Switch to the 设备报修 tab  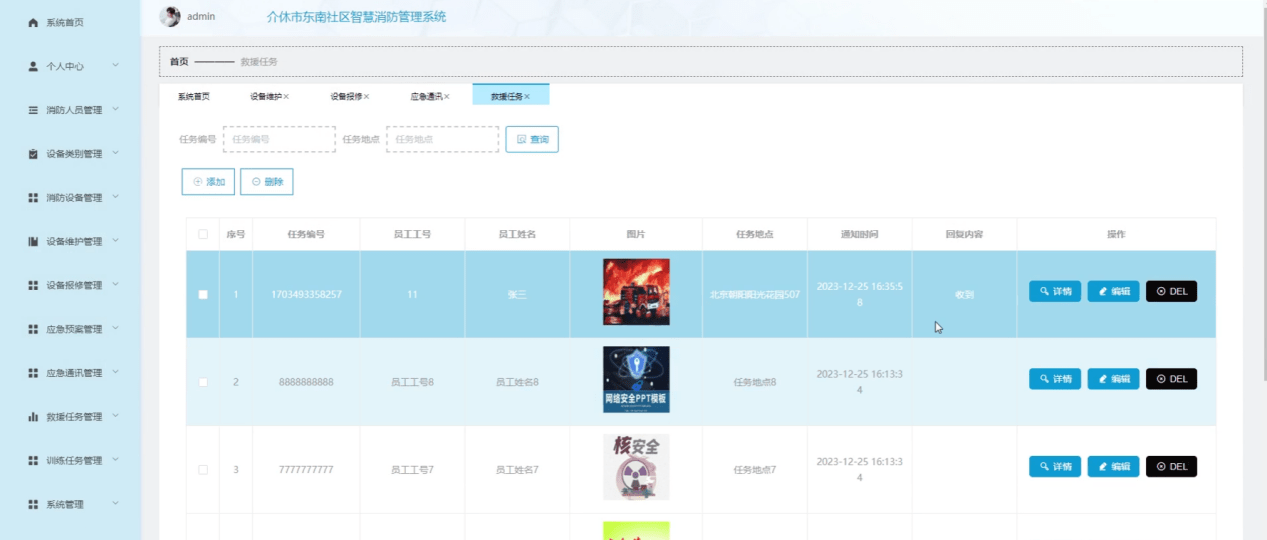(346, 97)
